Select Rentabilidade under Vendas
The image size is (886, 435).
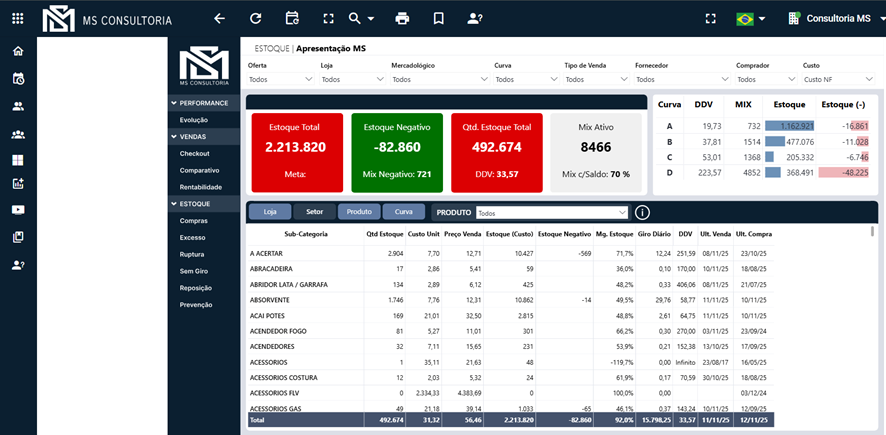point(199,187)
